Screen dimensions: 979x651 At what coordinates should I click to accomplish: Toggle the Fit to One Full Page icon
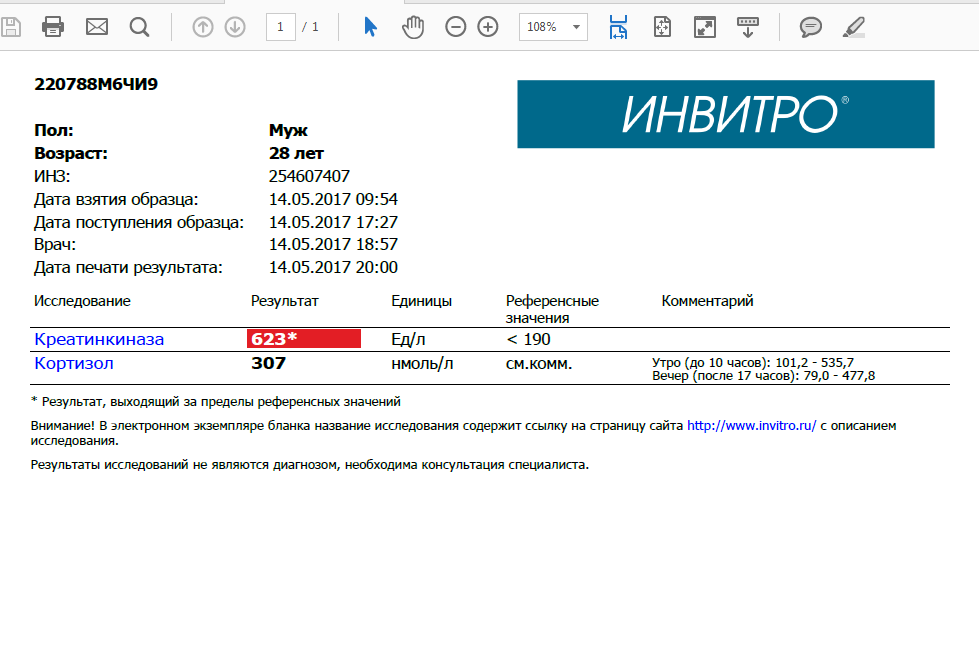coord(662,27)
